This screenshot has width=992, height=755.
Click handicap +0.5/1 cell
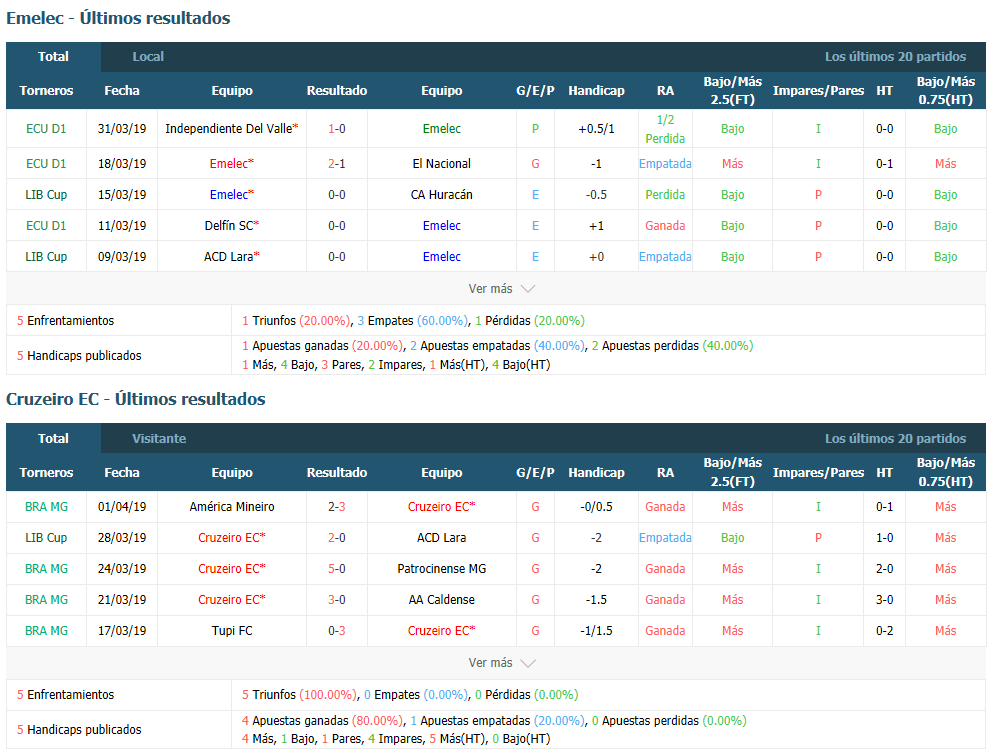pyautogui.click(x=596, y=128)
